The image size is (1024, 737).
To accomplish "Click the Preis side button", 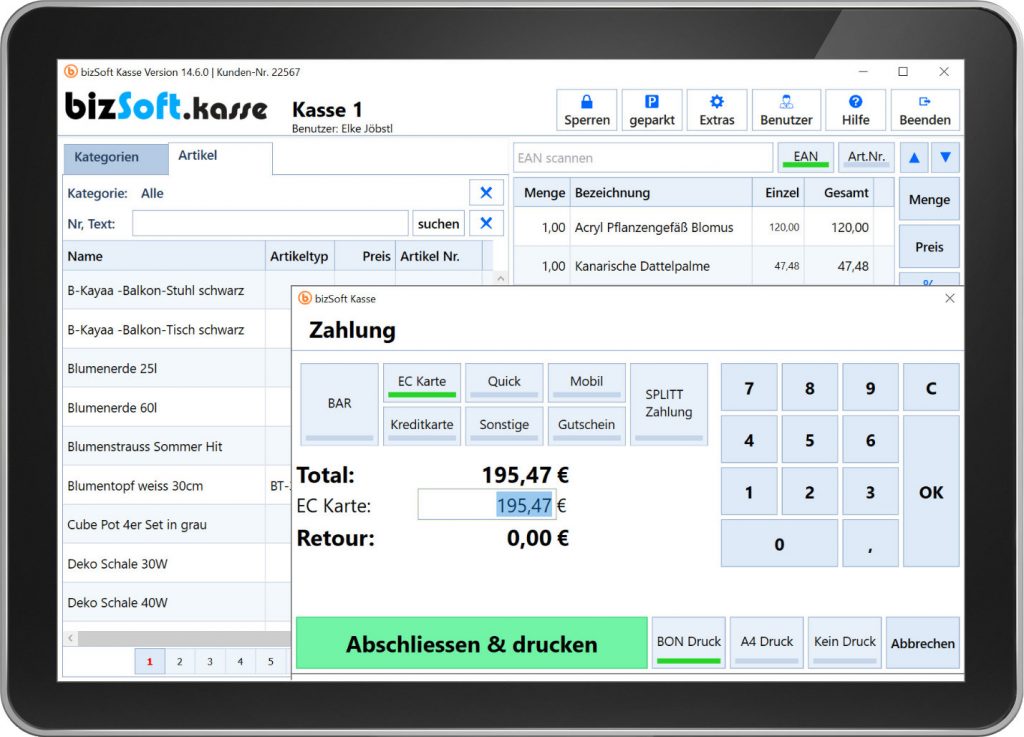I will [929, 247].
